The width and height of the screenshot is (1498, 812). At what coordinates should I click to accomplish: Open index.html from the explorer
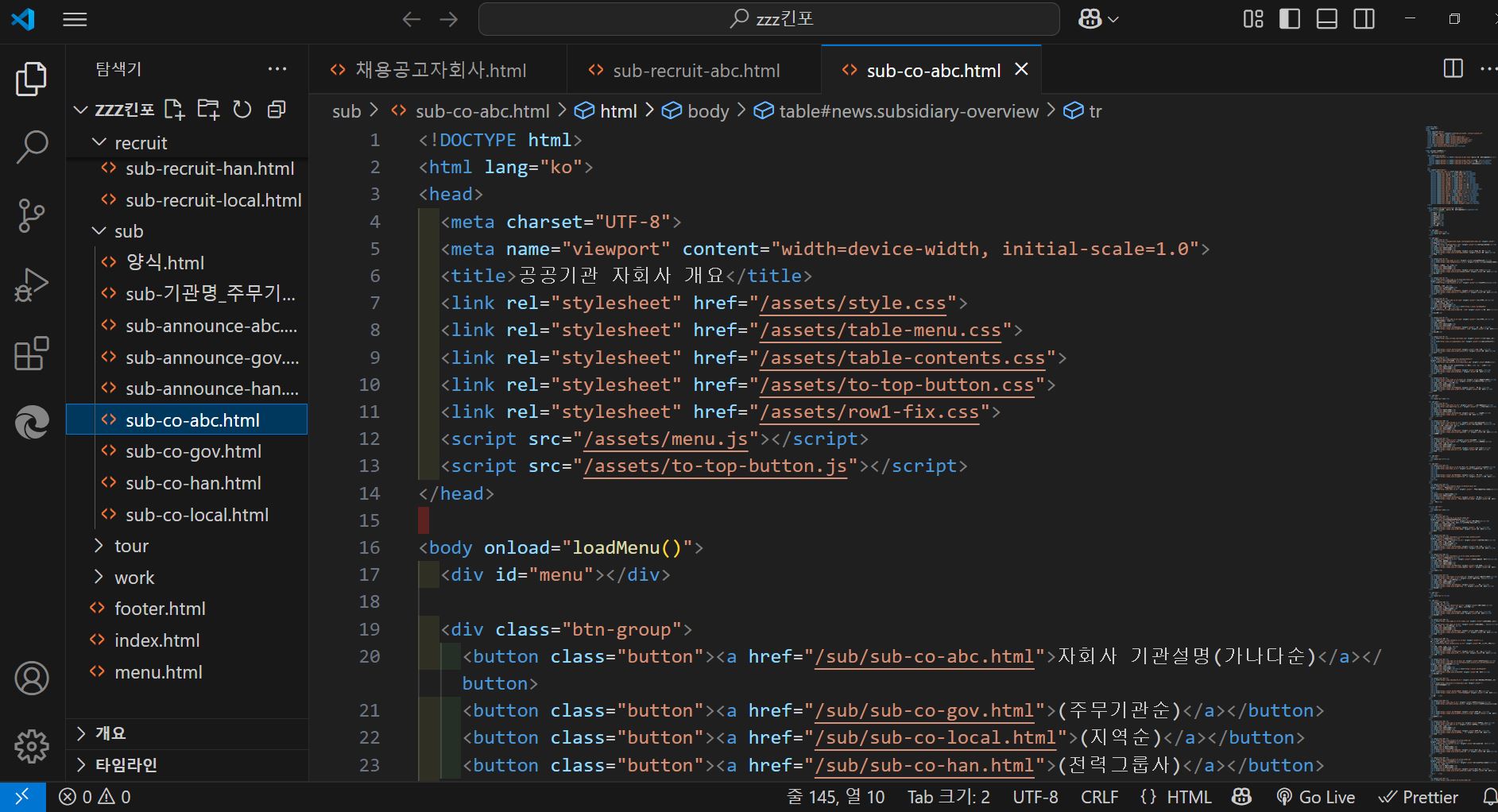click(157, 640)
